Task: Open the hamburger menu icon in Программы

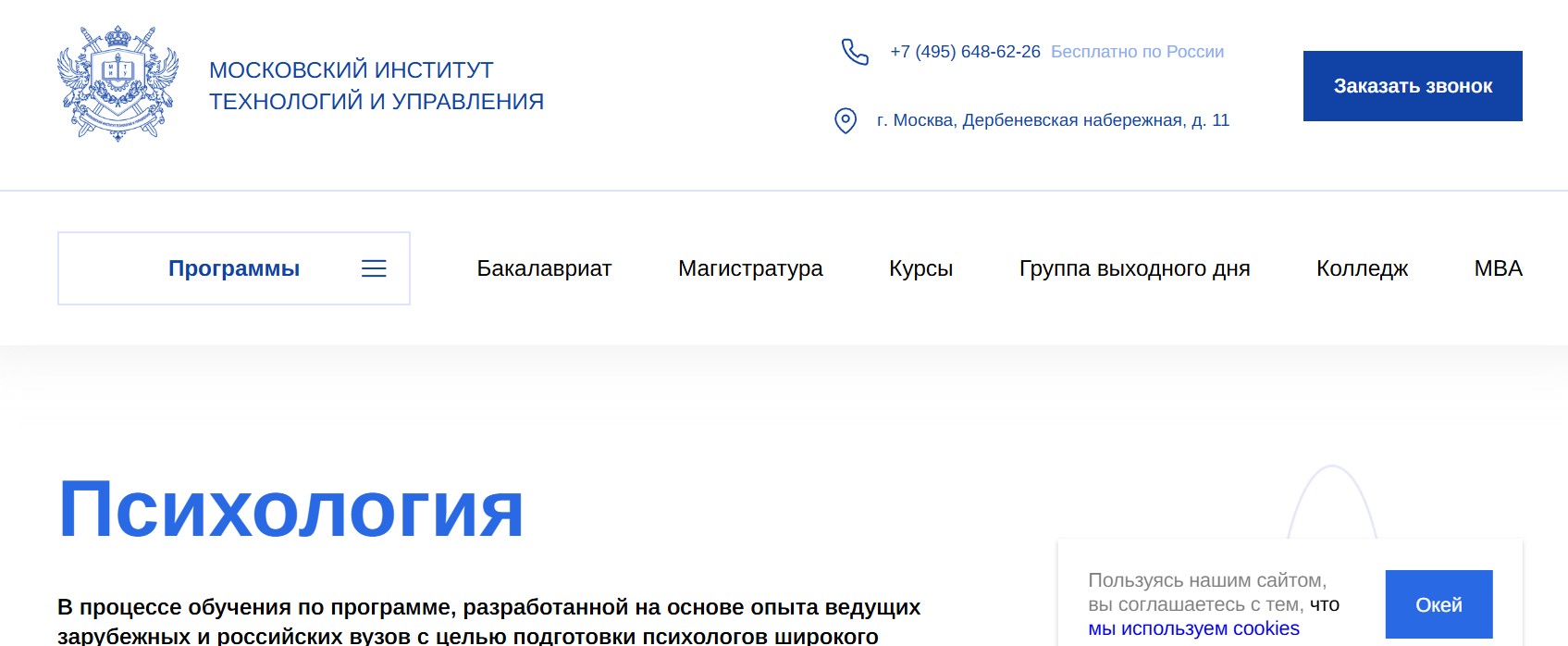Action: (374, 268)
